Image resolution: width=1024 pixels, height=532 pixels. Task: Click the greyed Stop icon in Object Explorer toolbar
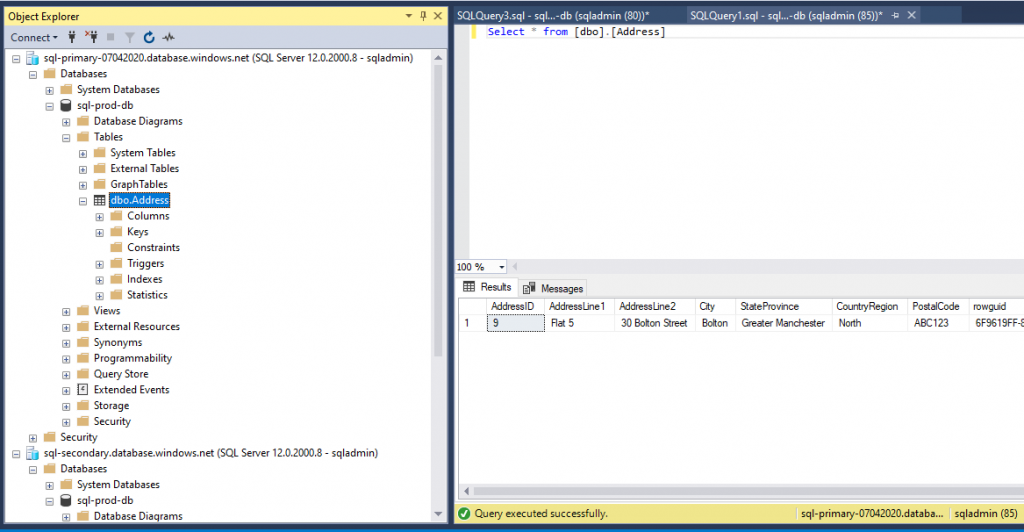click(x=110, y=37)
